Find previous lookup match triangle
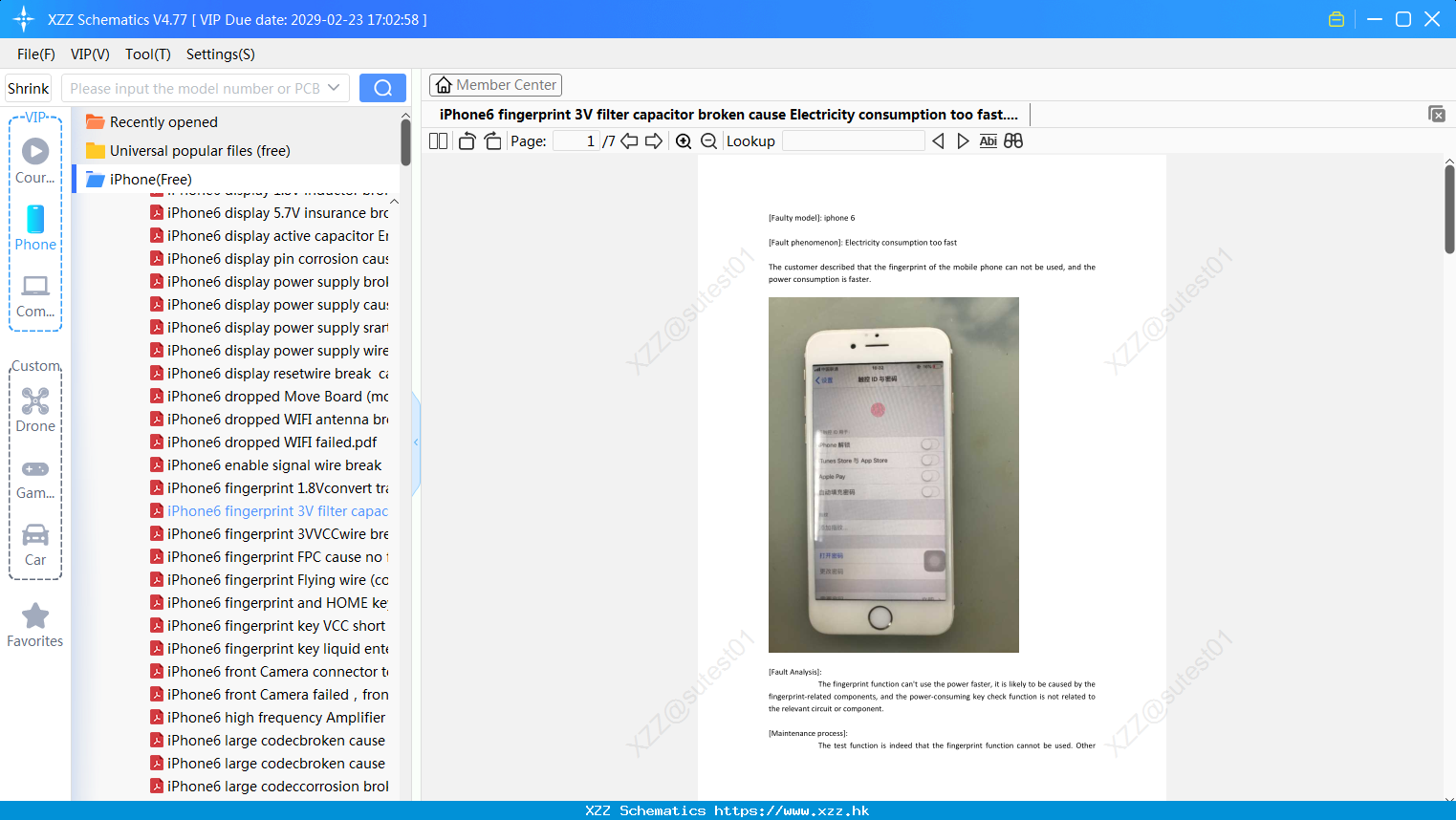The width and height of the screenshot is (1456, 820). click(x=938, y=141)
